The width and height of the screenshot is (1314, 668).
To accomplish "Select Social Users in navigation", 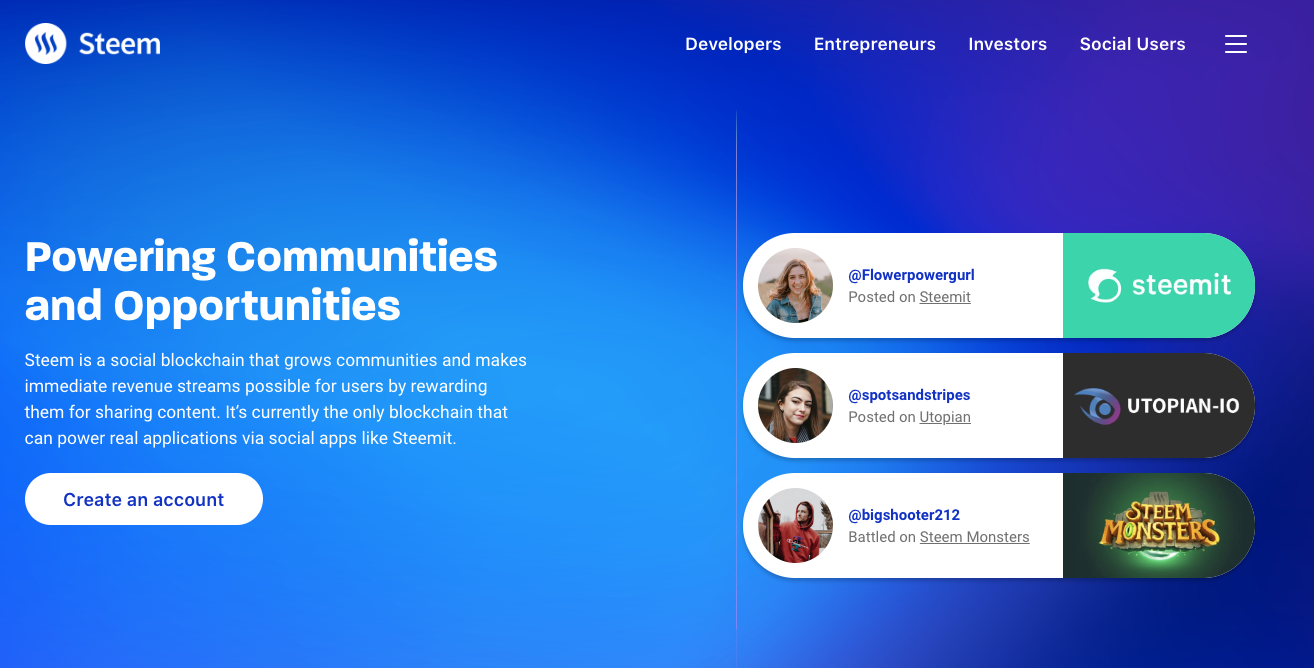I will click(1133, 44).
